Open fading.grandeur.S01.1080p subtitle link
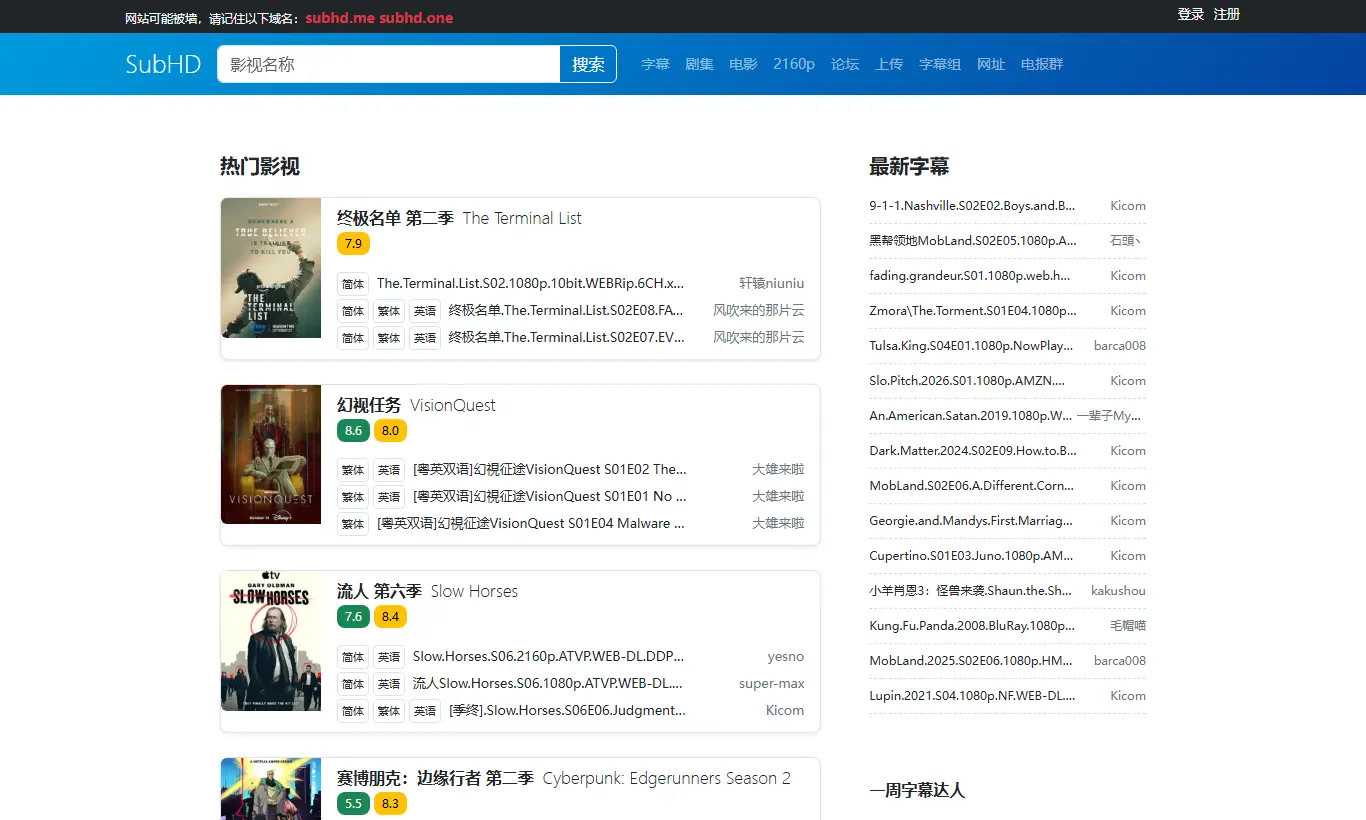The height and width of the screenshot is (820, 1366). tap(970, 276)
